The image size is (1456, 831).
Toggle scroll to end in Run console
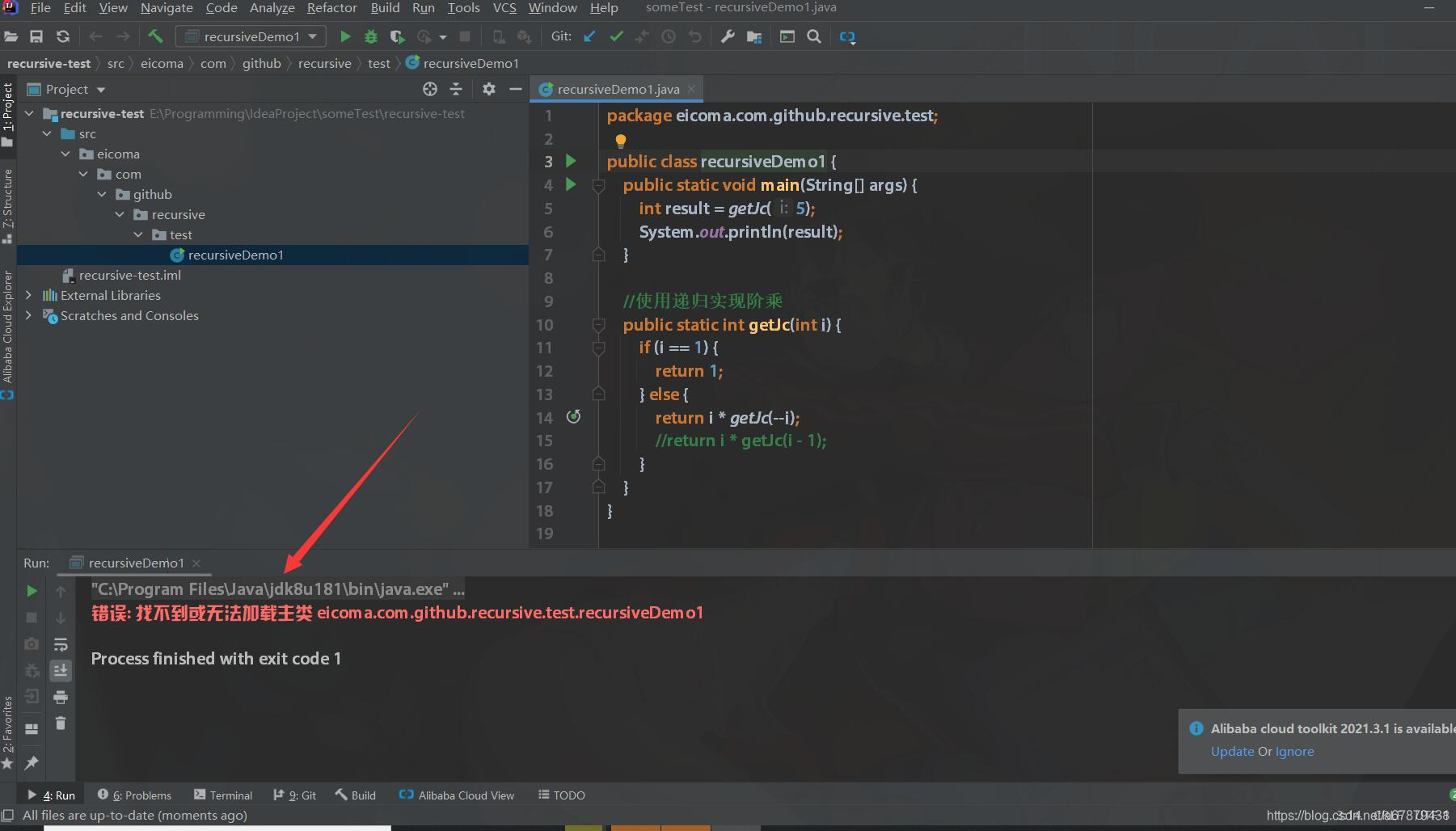61,670
